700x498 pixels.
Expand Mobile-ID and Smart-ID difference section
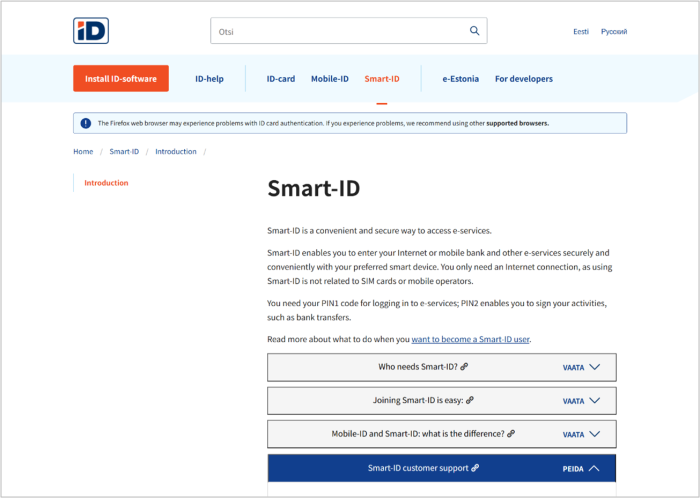(x=594, y=434)
